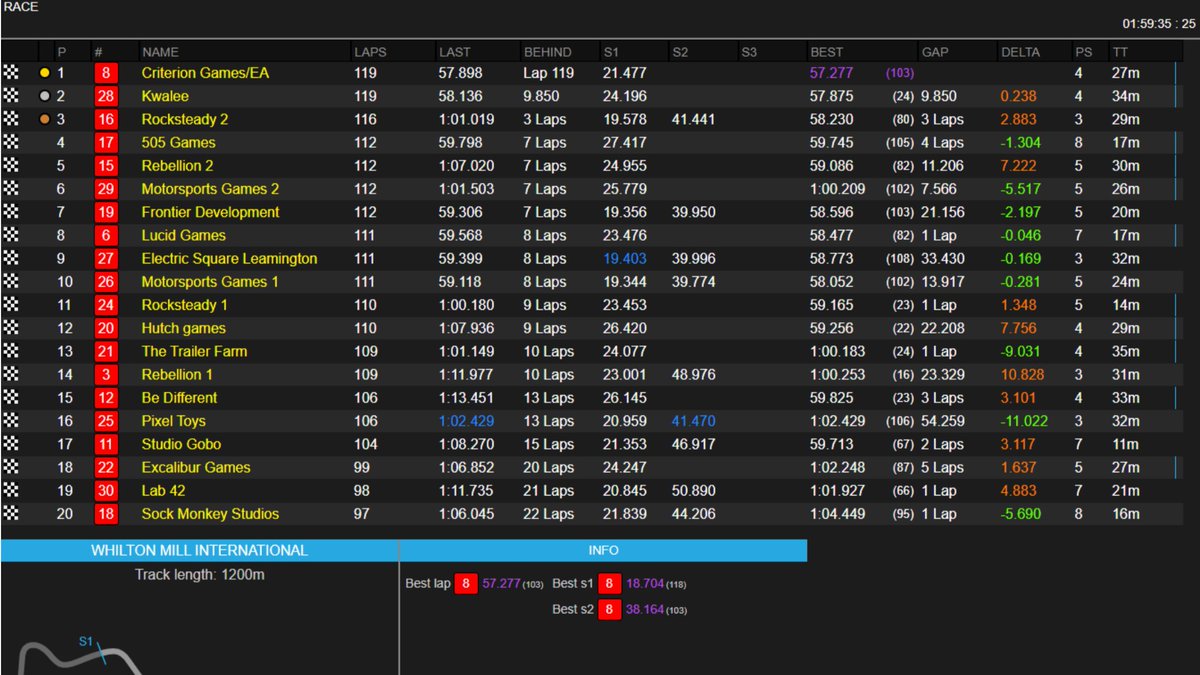Select the team name Sock Monkey Studios
Viewport: 1200px width, 675px height.
tap(210, 514)
